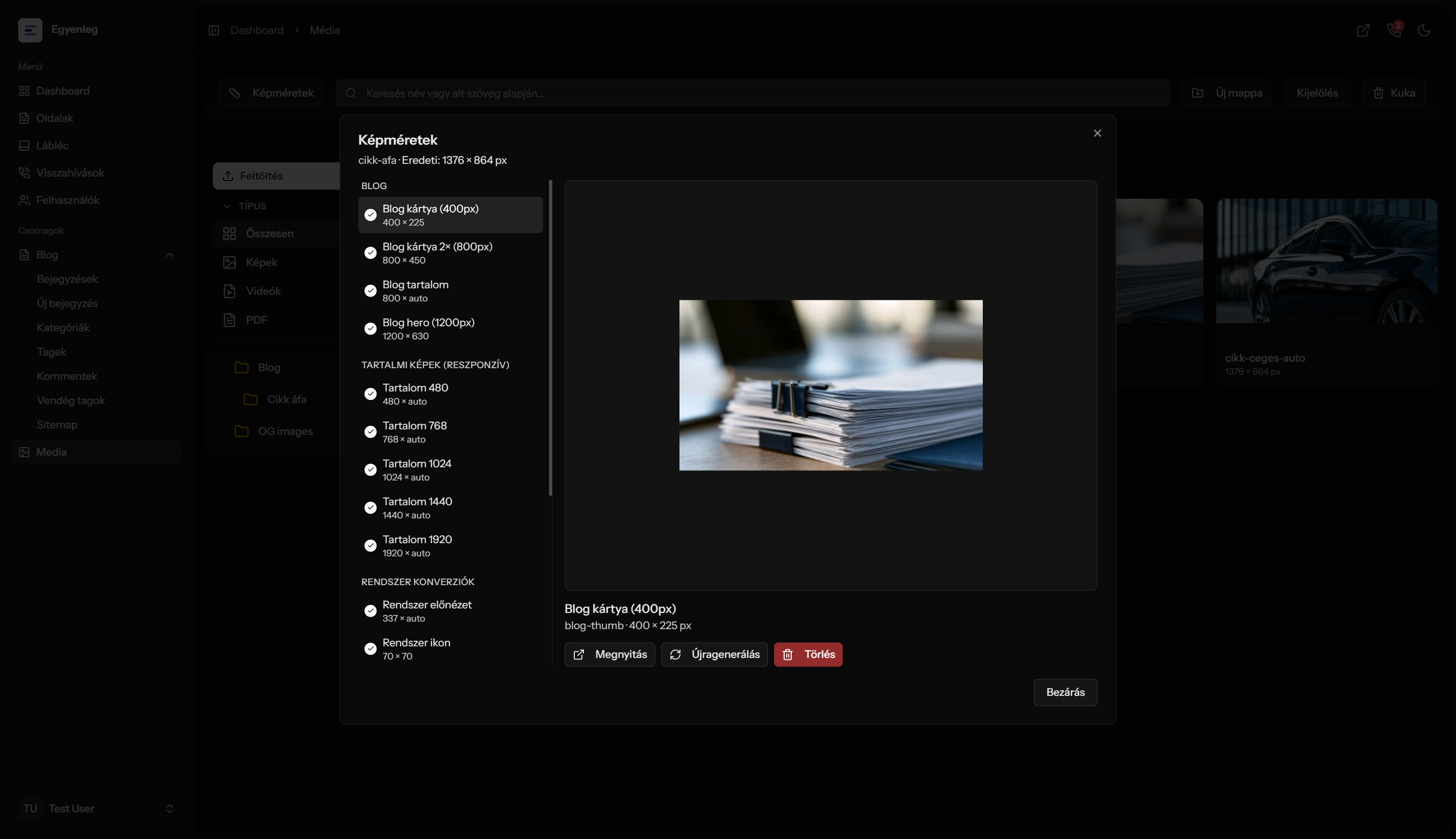This screenshot has width=1456, height=839.
Task: Open the Dashboard sidebar menu item
Action: pyautogui.click(x=97, y=91)
